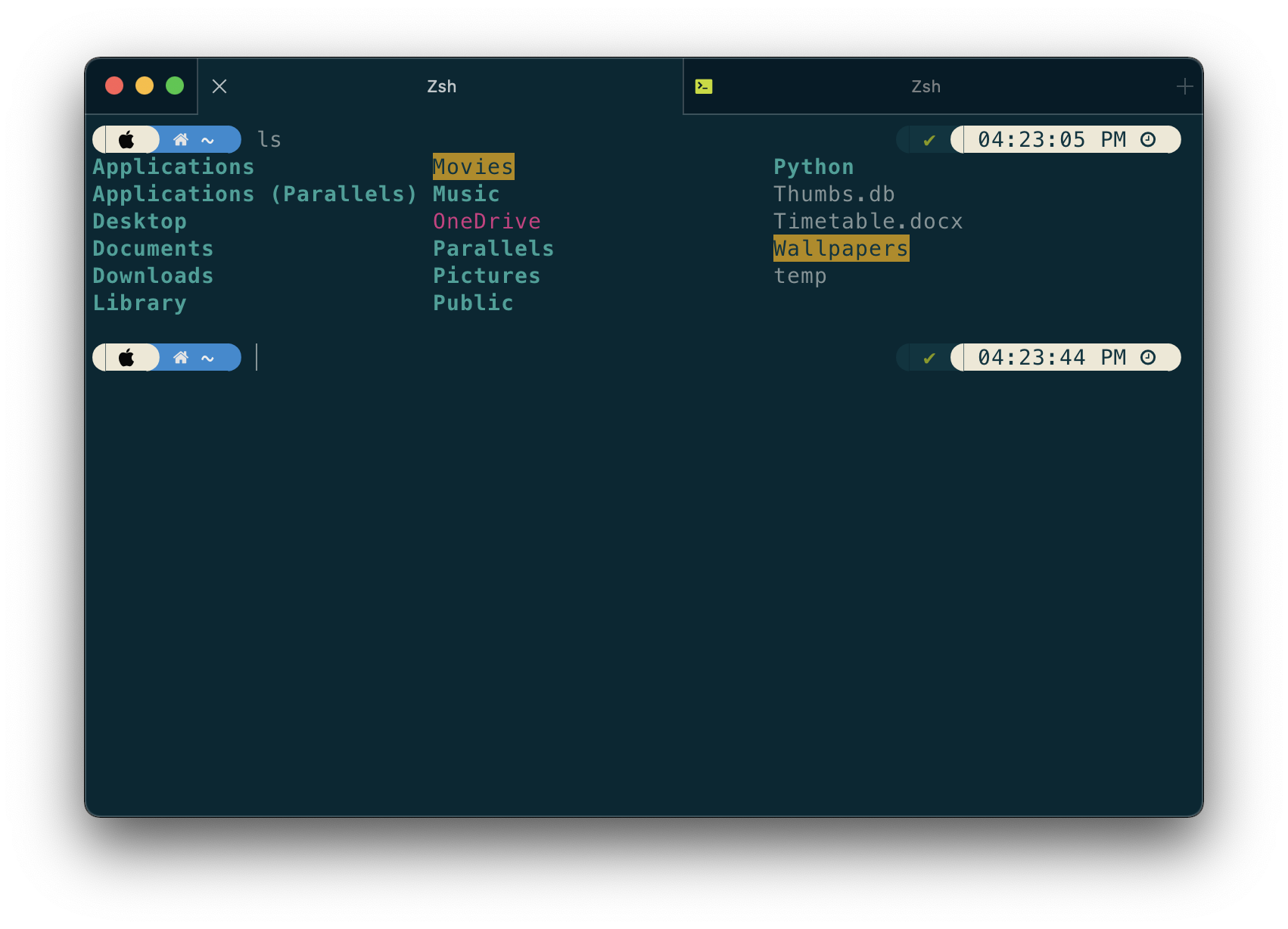Click the terminal icon on the right Zsh tab

tap(703, 85)
